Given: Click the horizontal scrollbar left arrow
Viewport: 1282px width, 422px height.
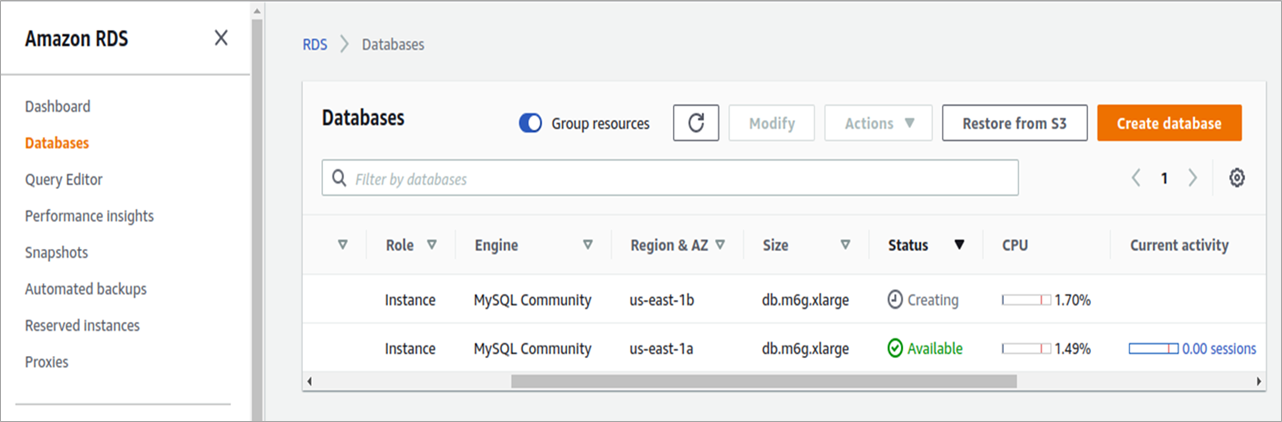Looking at the screenshot, I should click(309, 381).
